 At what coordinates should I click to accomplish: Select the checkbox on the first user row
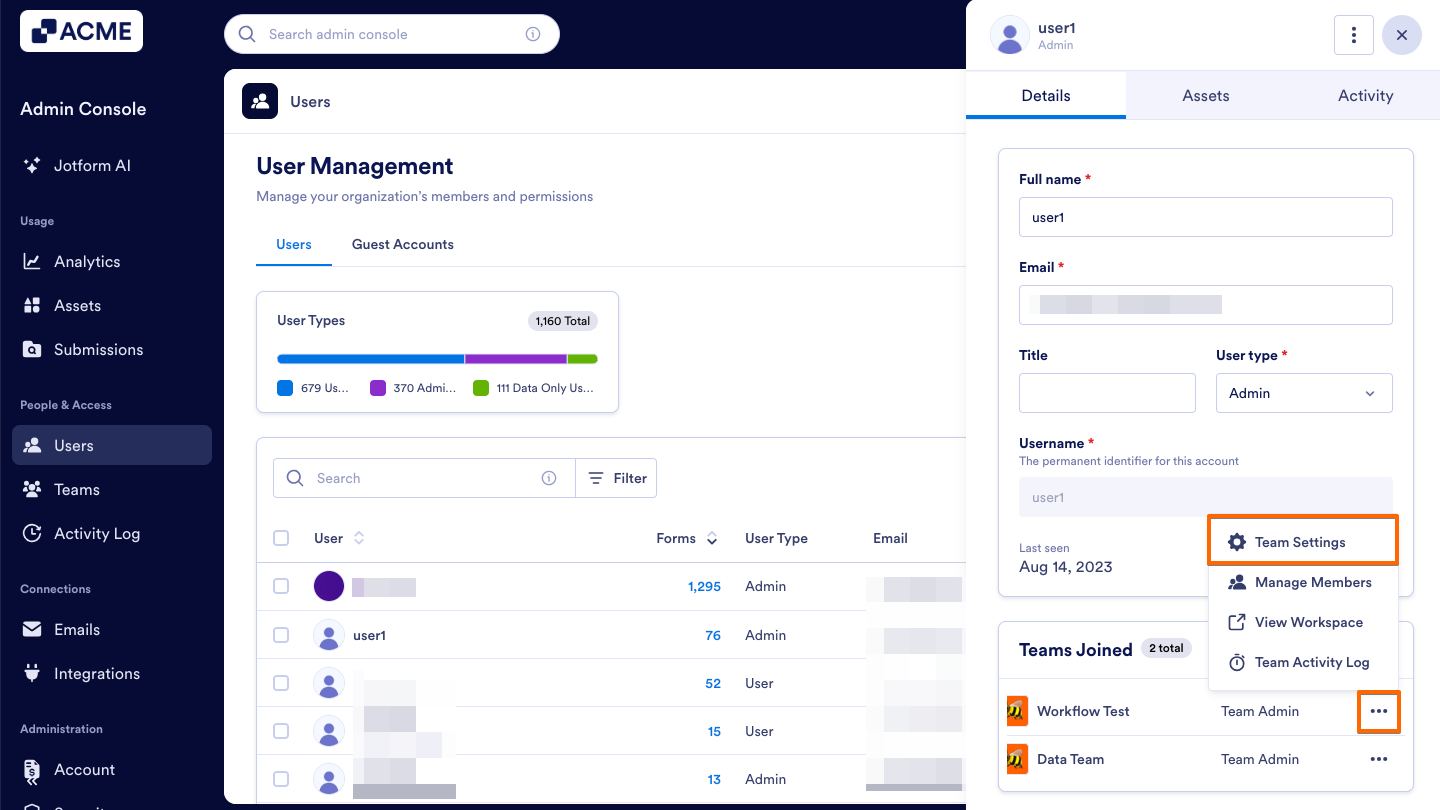281,586
